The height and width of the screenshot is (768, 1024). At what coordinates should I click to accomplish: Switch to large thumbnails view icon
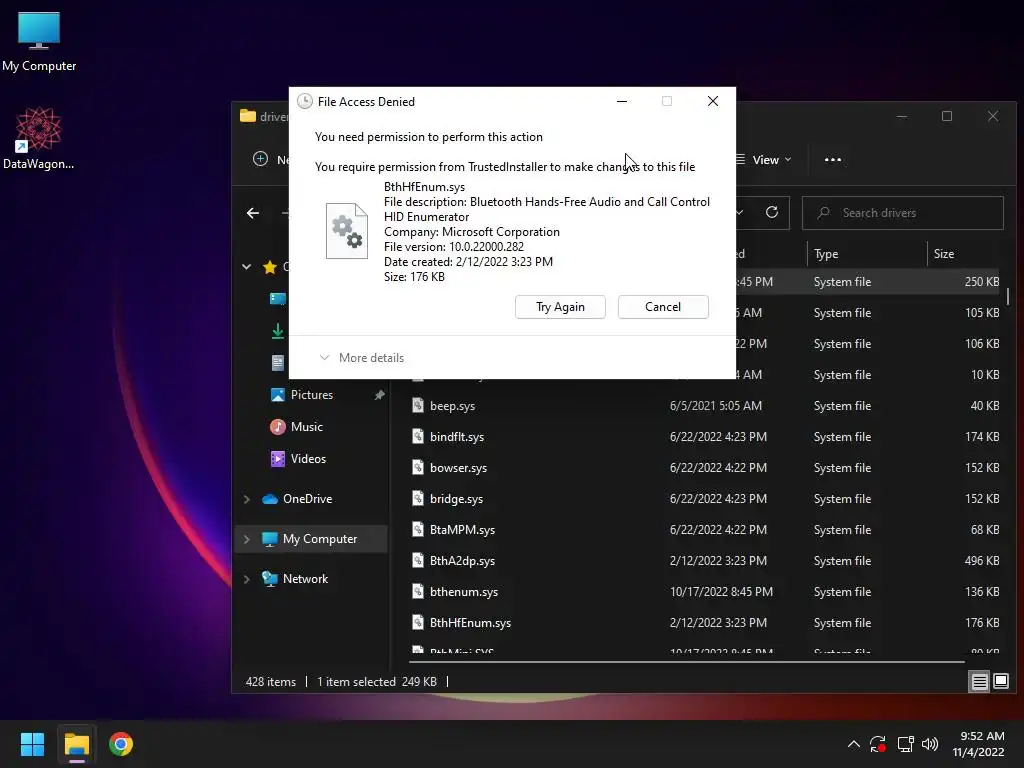coord(1000,682)
